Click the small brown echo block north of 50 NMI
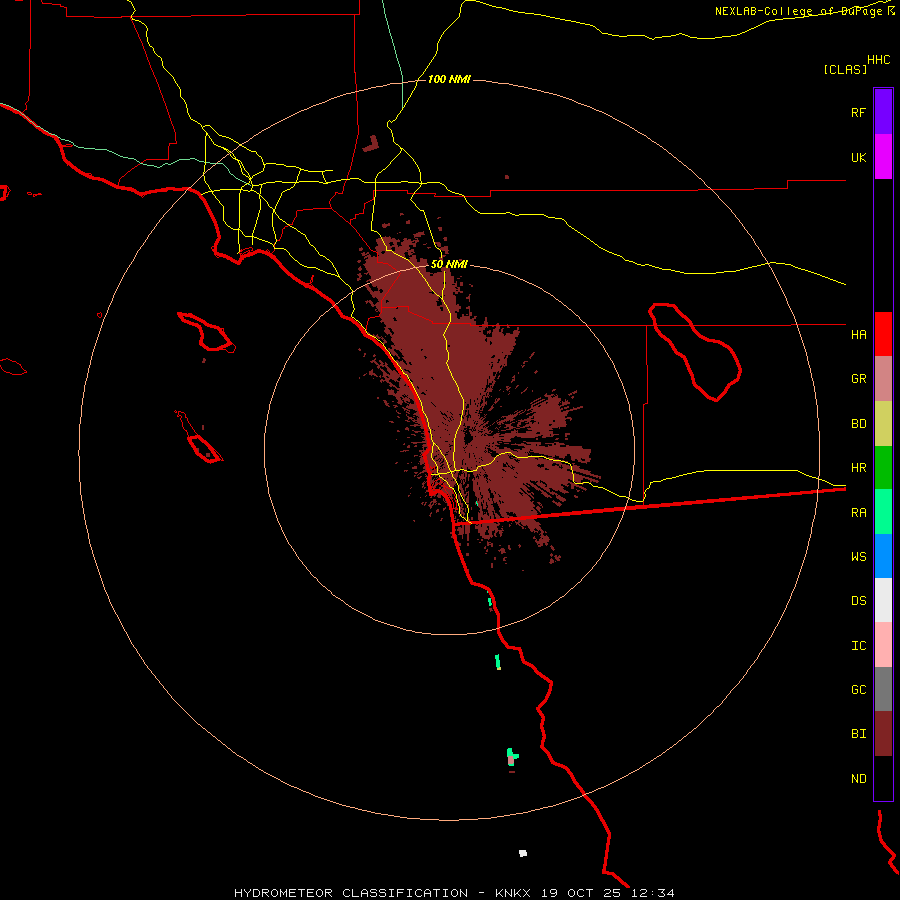 [371, 143]
